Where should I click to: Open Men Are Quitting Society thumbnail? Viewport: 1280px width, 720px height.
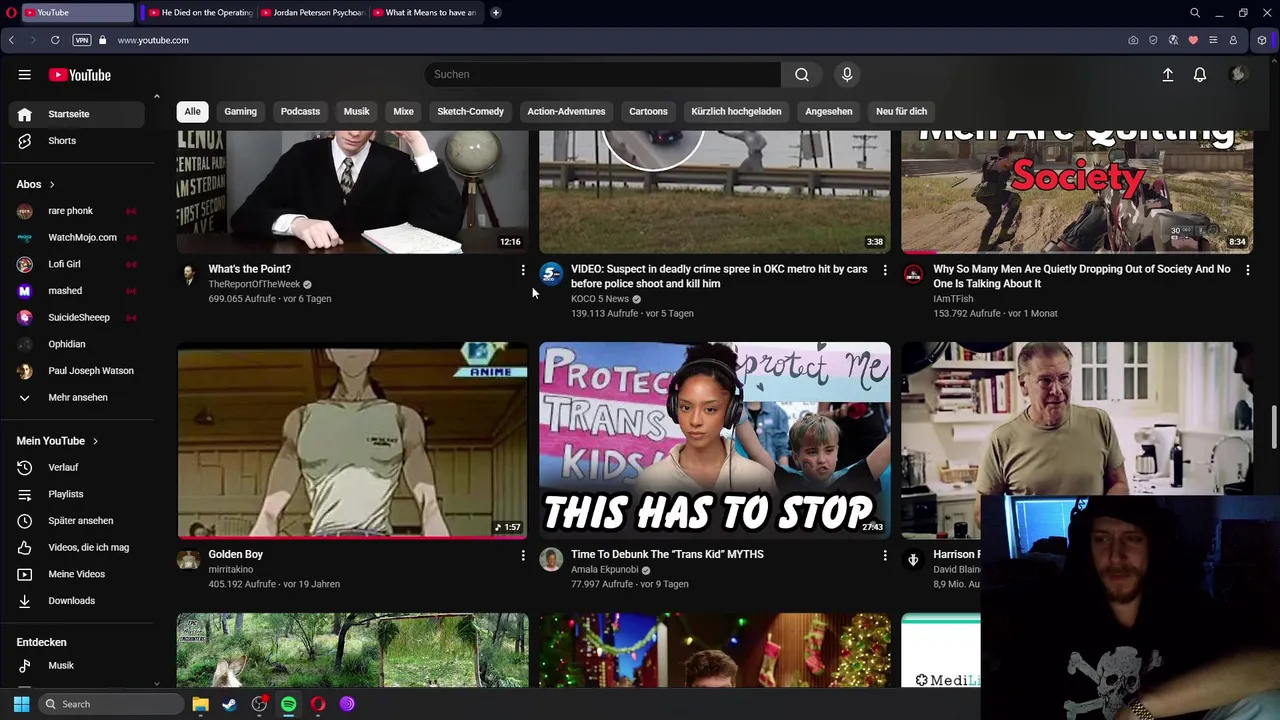[x=1077, y=192]
